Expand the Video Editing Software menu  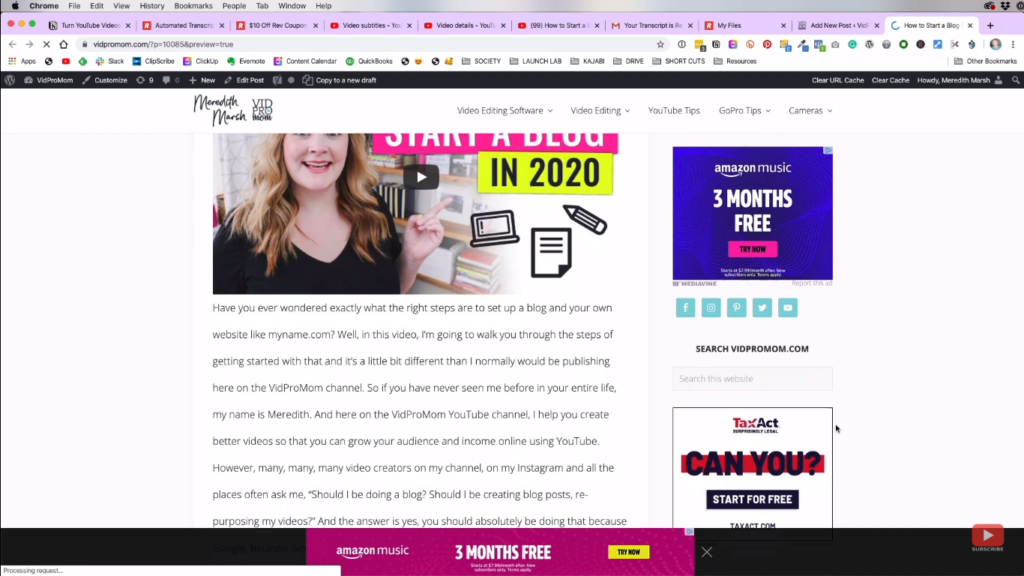(x=504, y=110)
